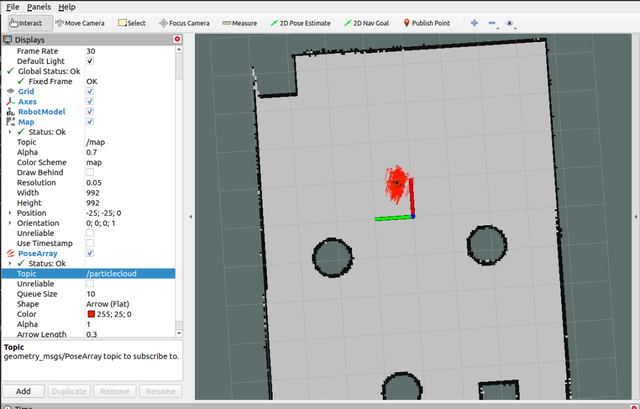Click the /particlecloud topic field
The image size is (640, 409).
[x=130, y=274]
